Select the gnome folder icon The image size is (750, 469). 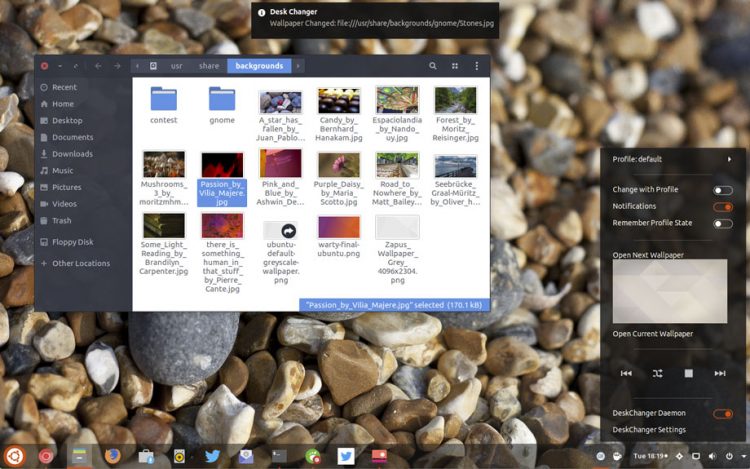point(222,99)
